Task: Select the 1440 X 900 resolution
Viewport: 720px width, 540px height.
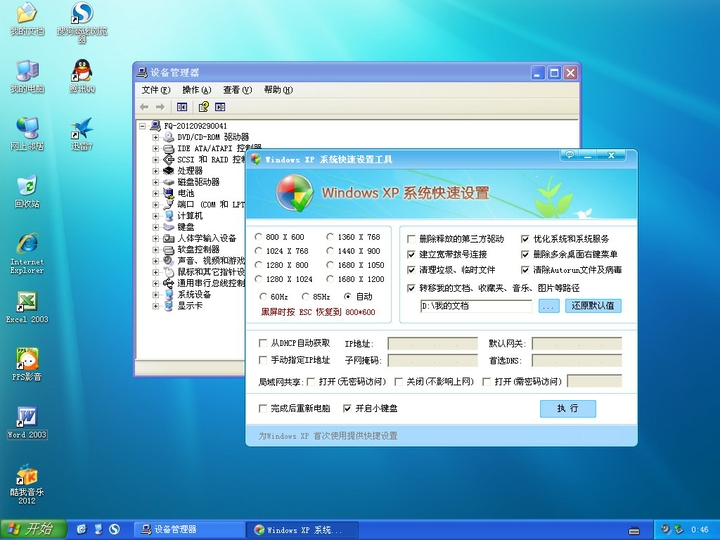Action: tap(330, 251)
